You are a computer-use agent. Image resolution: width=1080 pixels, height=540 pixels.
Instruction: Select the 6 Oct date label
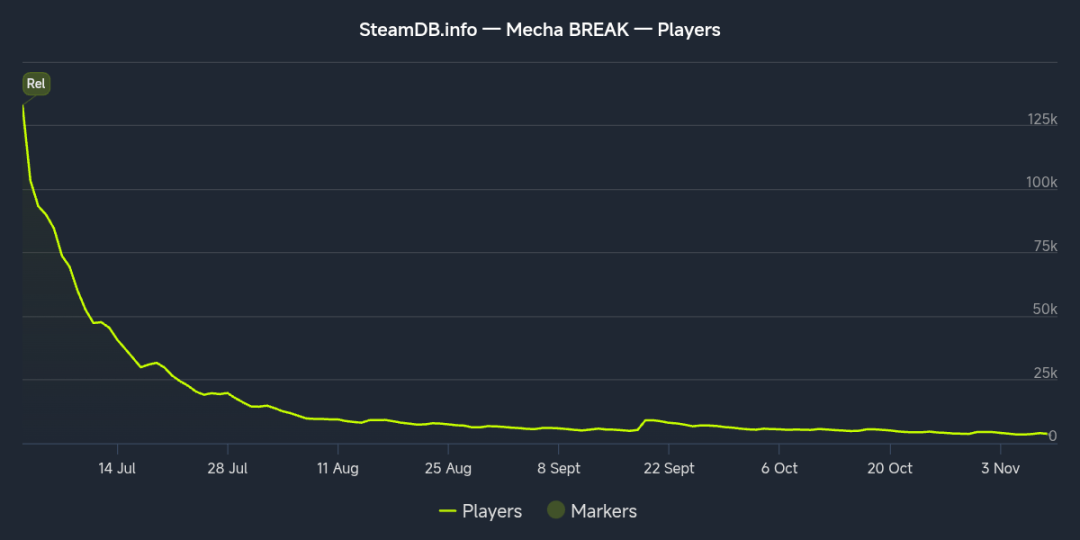click(x=779, y=468)
